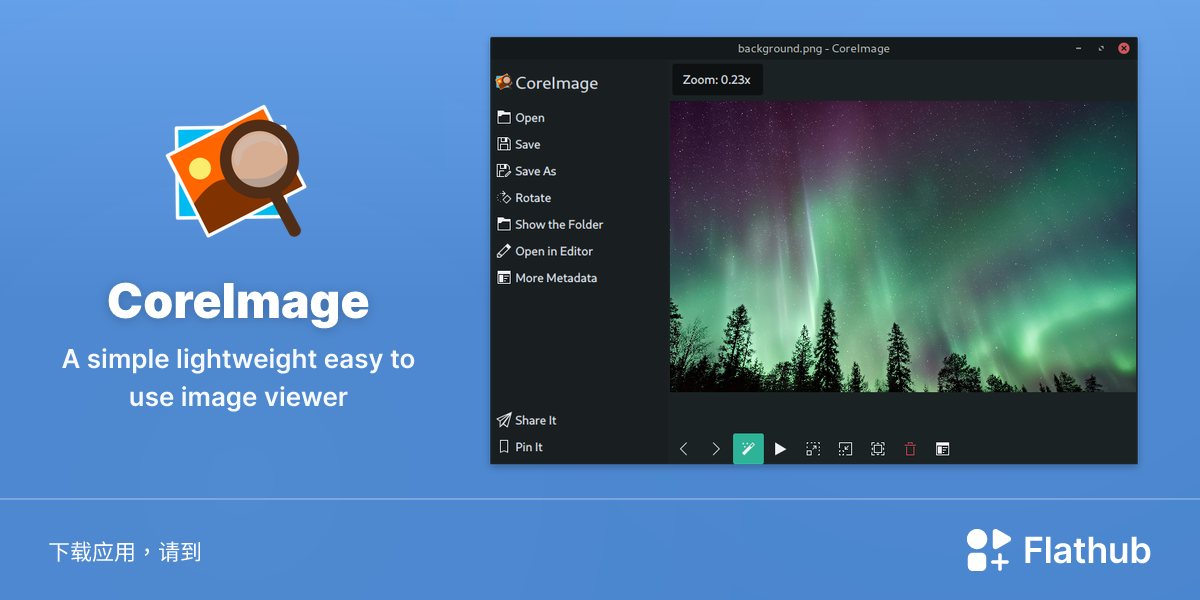Select the Open label in the sidebar
The image size is (1200, 600).
tap(530, 118)
